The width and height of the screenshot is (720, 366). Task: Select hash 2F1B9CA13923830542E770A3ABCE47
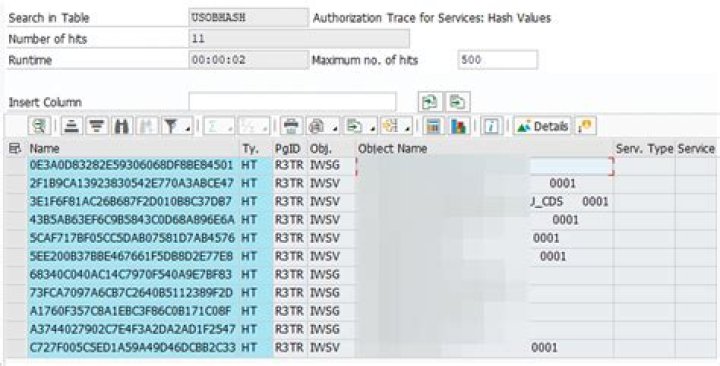click(x=132, y=184)
